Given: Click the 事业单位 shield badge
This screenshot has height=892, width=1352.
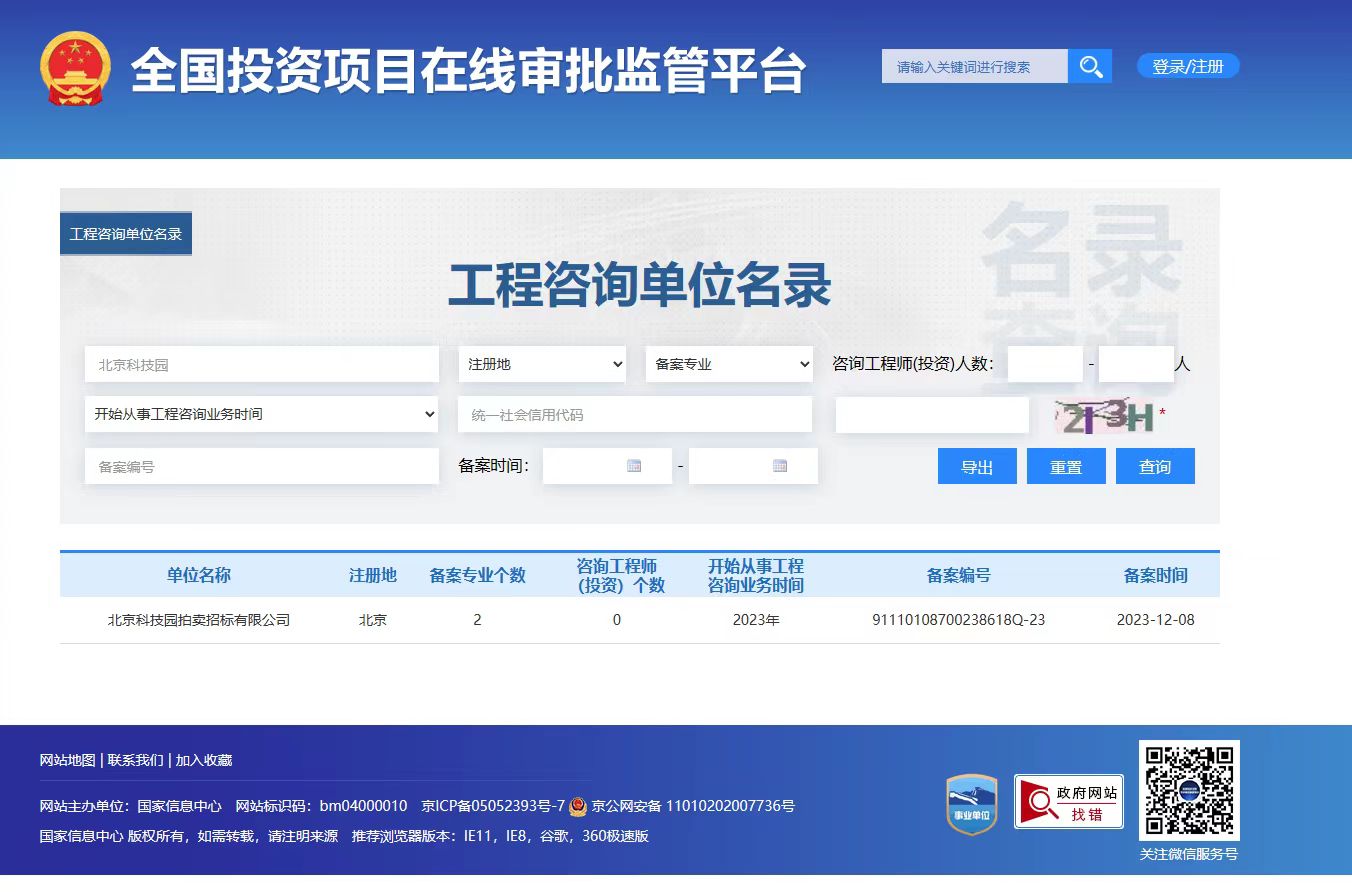Looking at the screenshot, I should (x=972, y=803).
